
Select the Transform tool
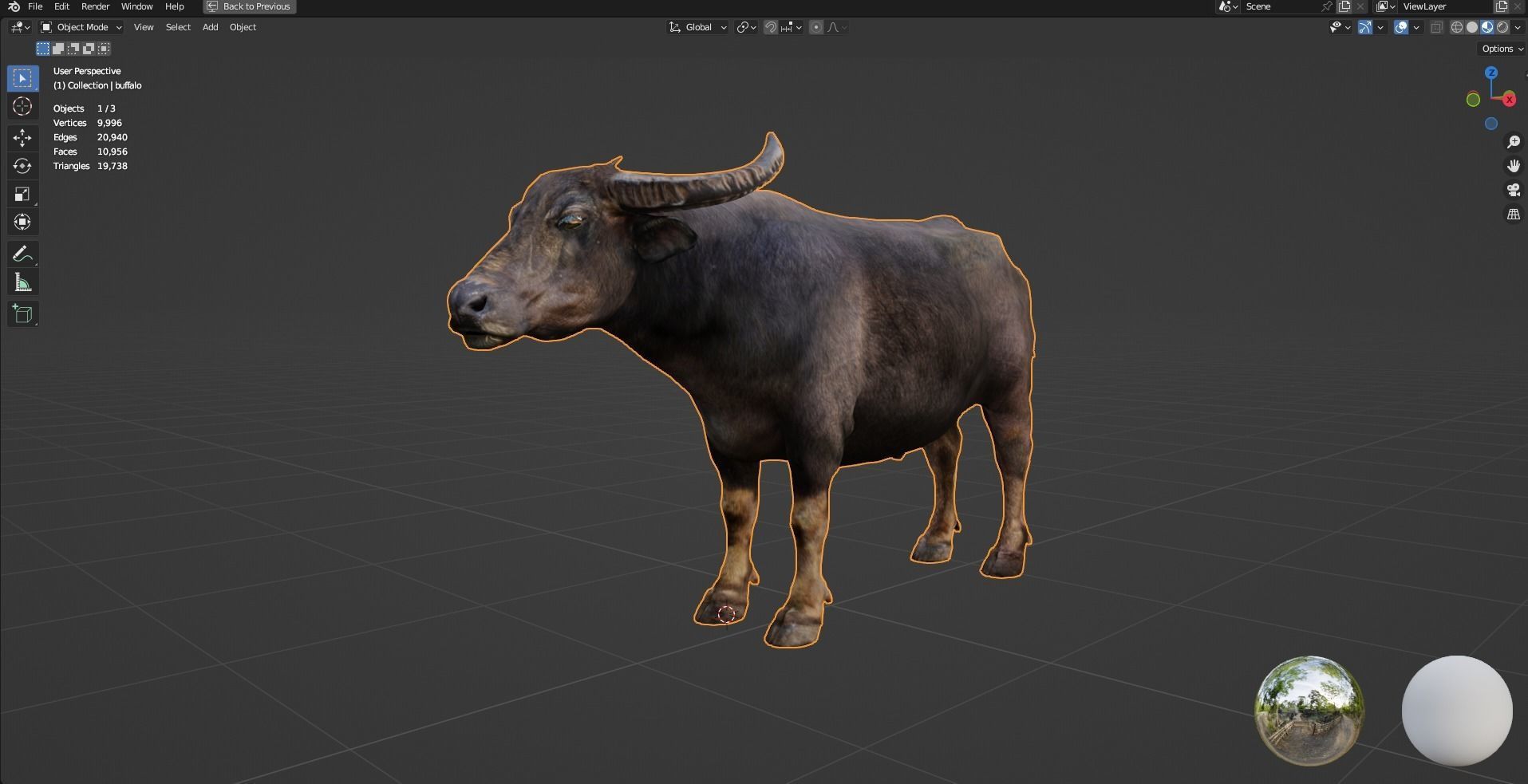pos(22,222)
